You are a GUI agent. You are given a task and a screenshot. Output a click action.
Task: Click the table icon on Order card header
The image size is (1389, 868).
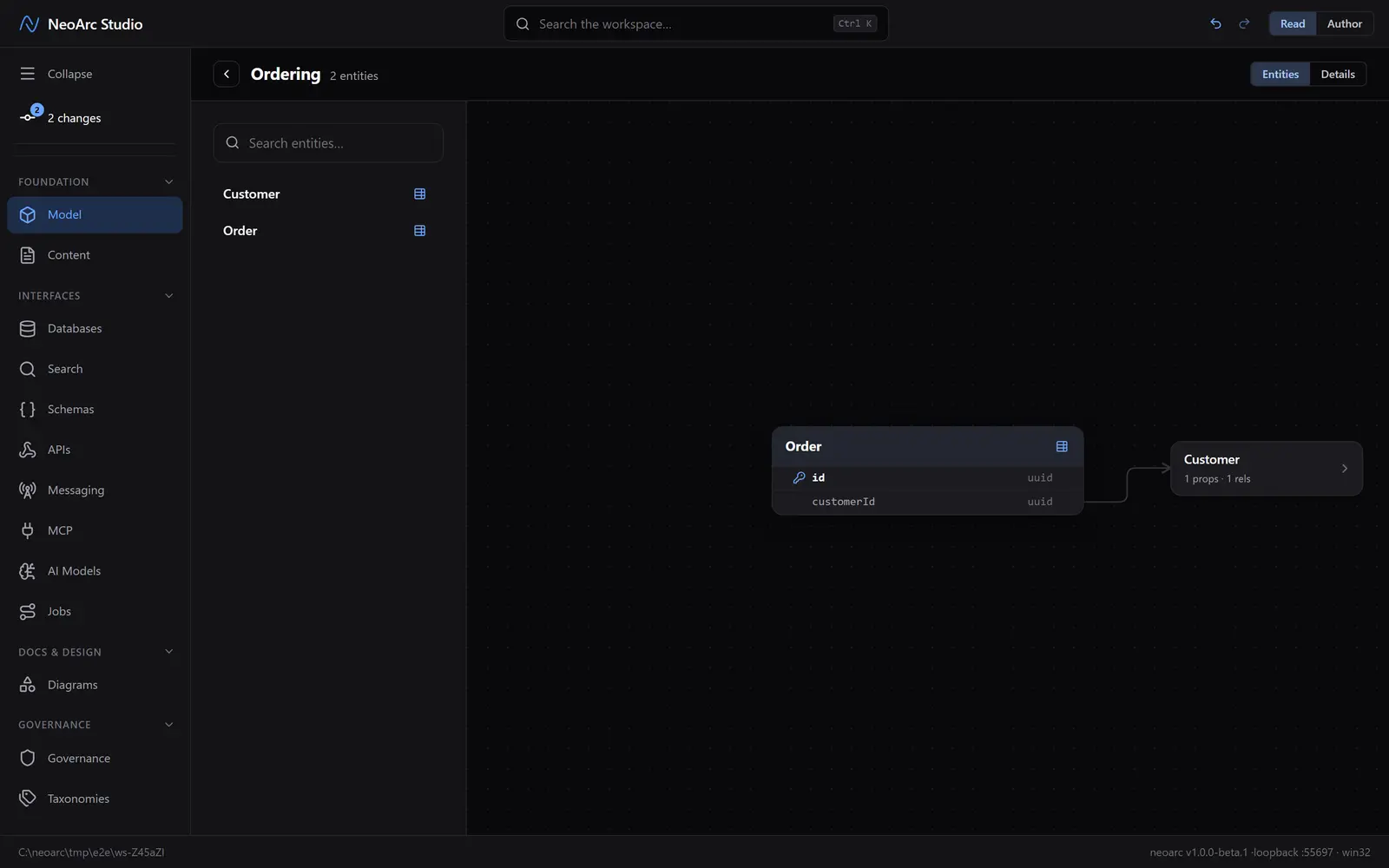1062,446
